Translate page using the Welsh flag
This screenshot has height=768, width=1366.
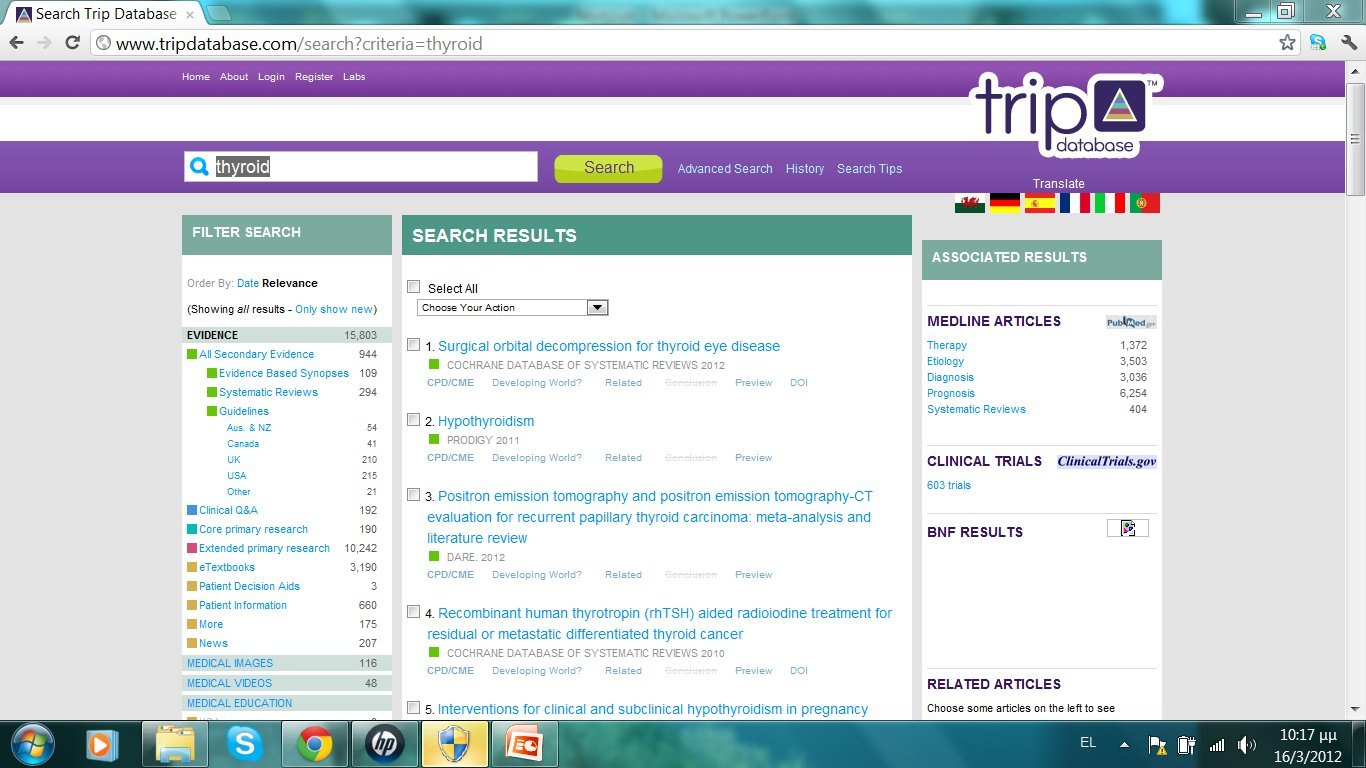tap(970, 203)
